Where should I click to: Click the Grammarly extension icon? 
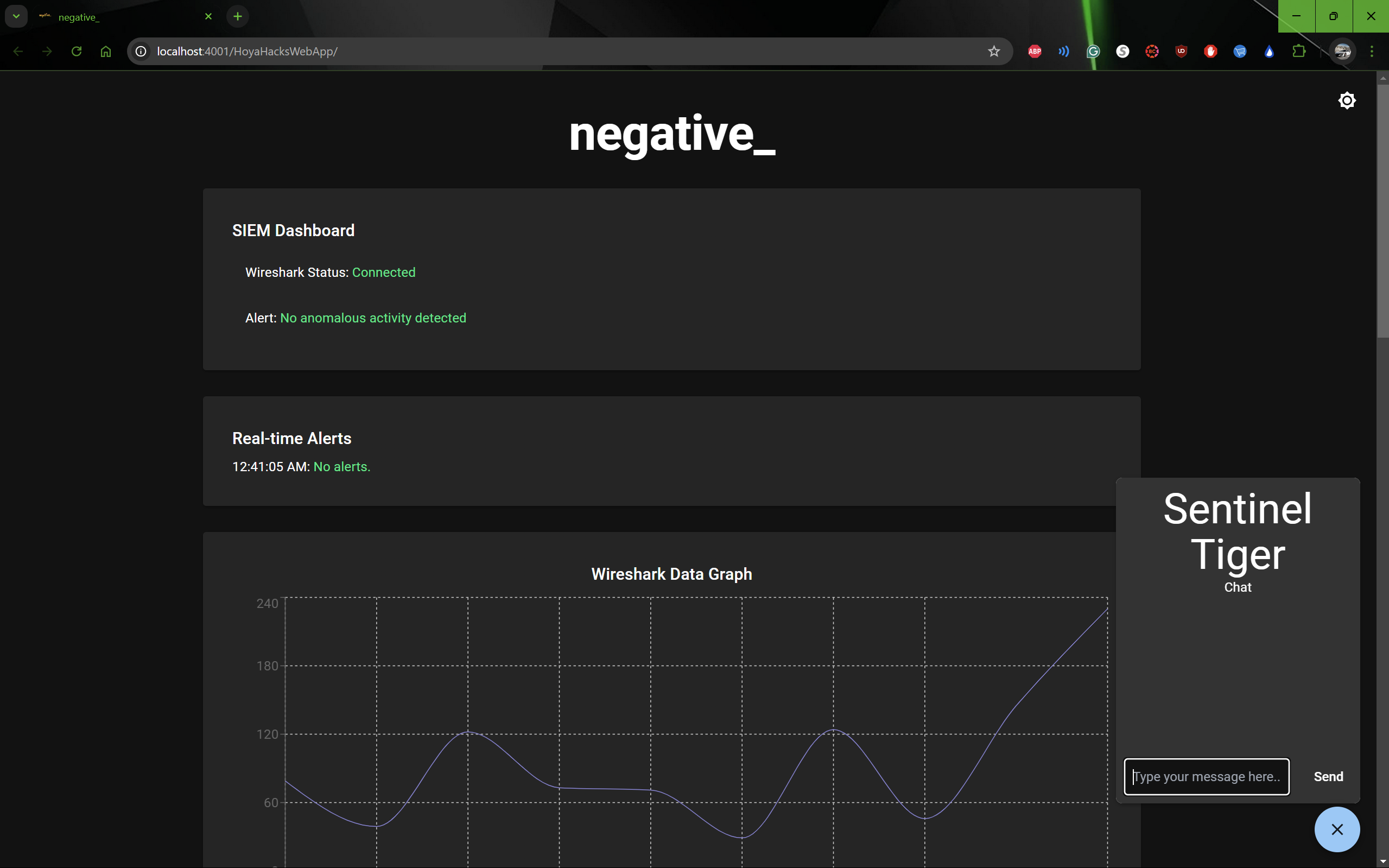point(1093,52)
